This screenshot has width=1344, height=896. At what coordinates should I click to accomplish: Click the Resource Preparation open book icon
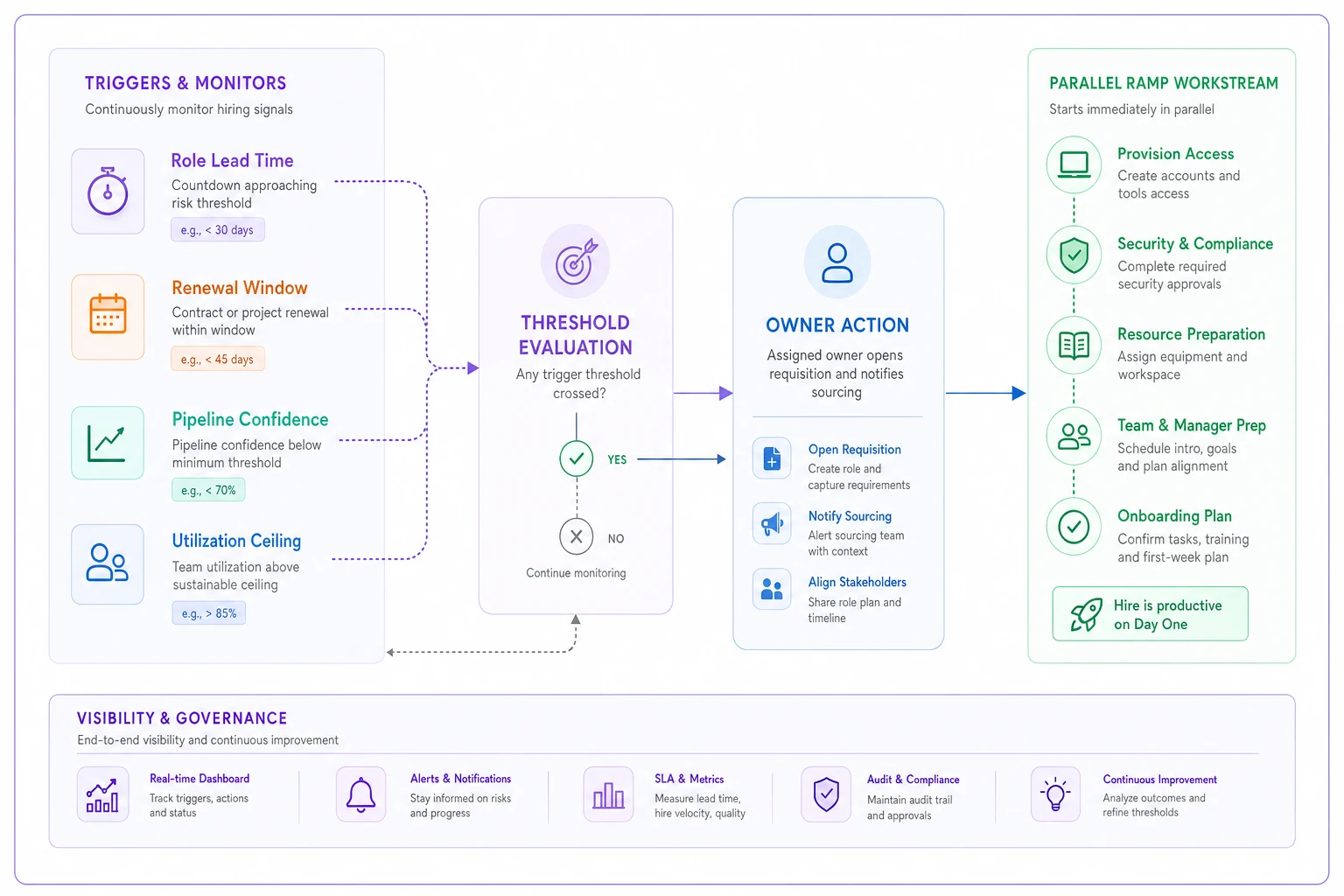1074,345
